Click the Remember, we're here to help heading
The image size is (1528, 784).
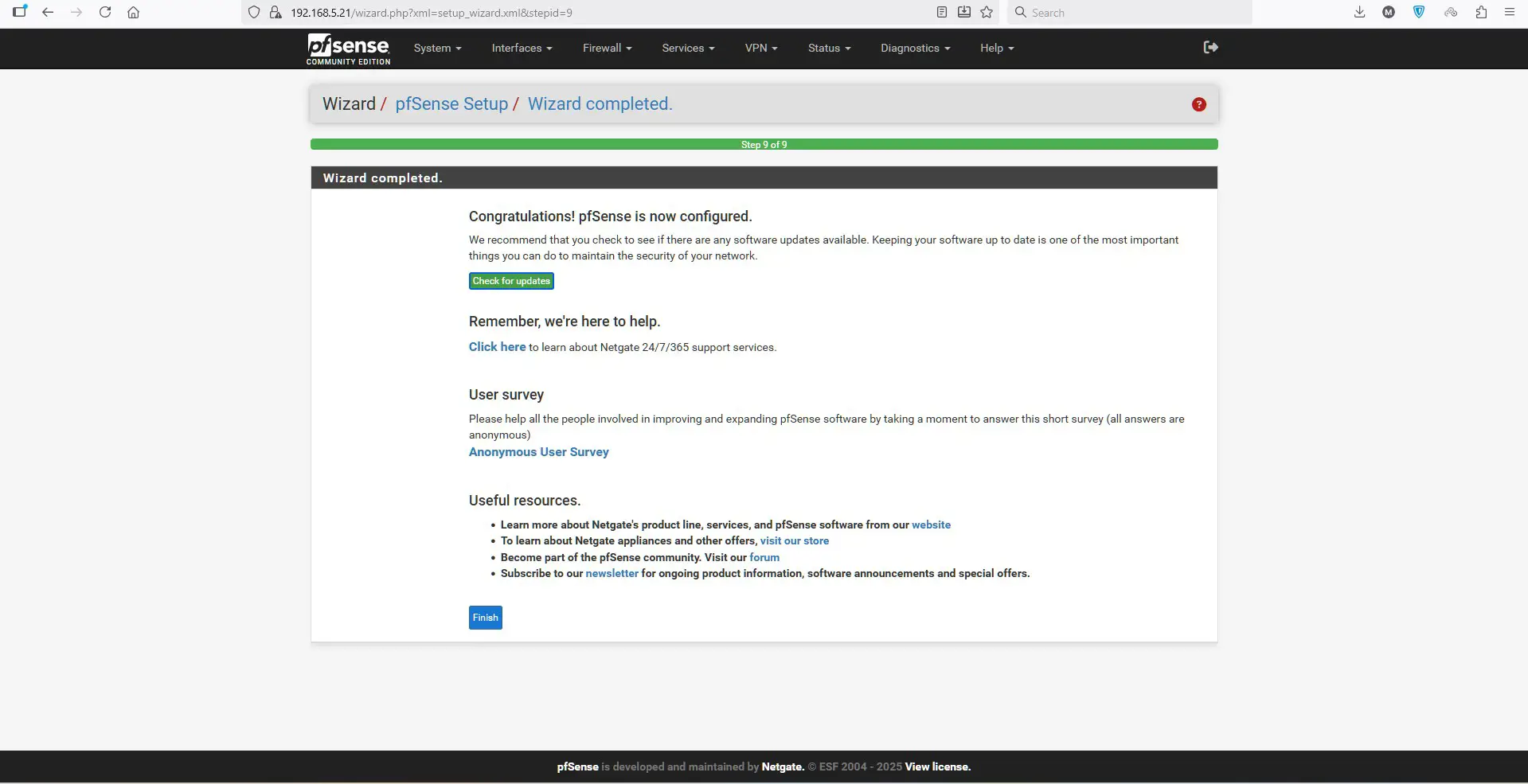point(565,322)
